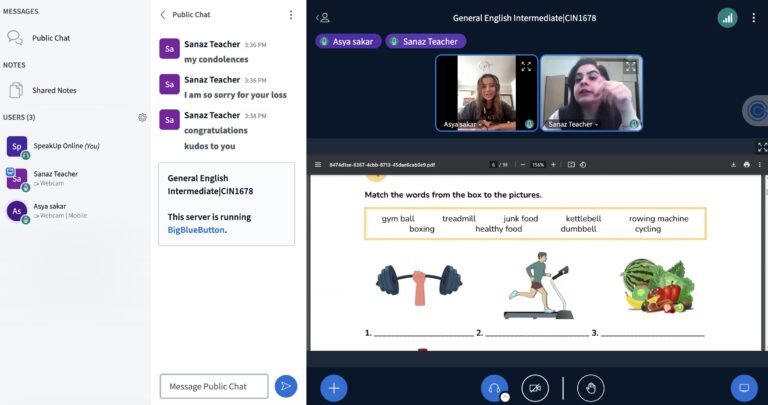Open the BigBlueButton link in chat
Viewport: 768px width, 405px height.
tap(196, 230)
